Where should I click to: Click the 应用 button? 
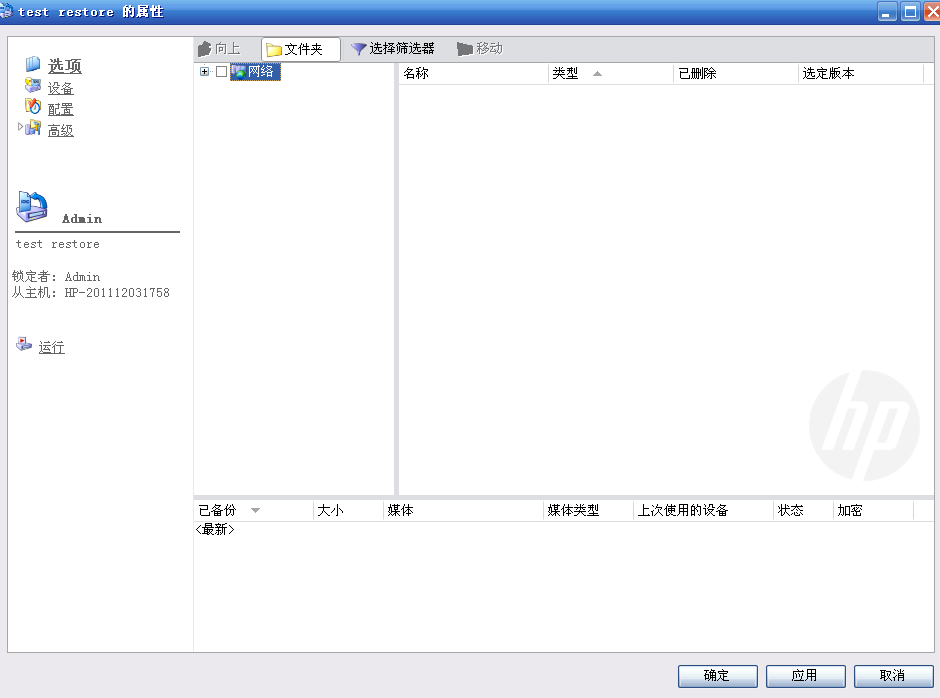[x=806, y=676]
